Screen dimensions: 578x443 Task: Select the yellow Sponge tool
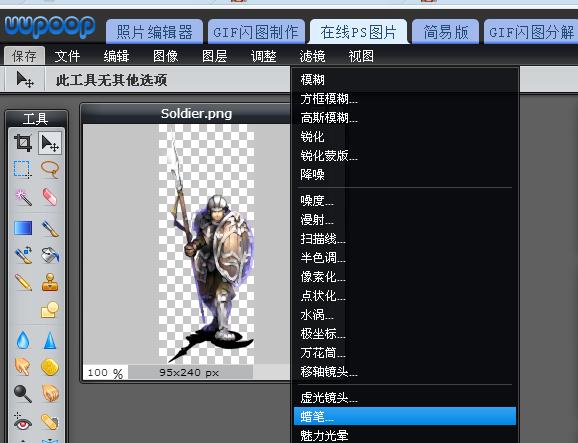tap(50, 367)
